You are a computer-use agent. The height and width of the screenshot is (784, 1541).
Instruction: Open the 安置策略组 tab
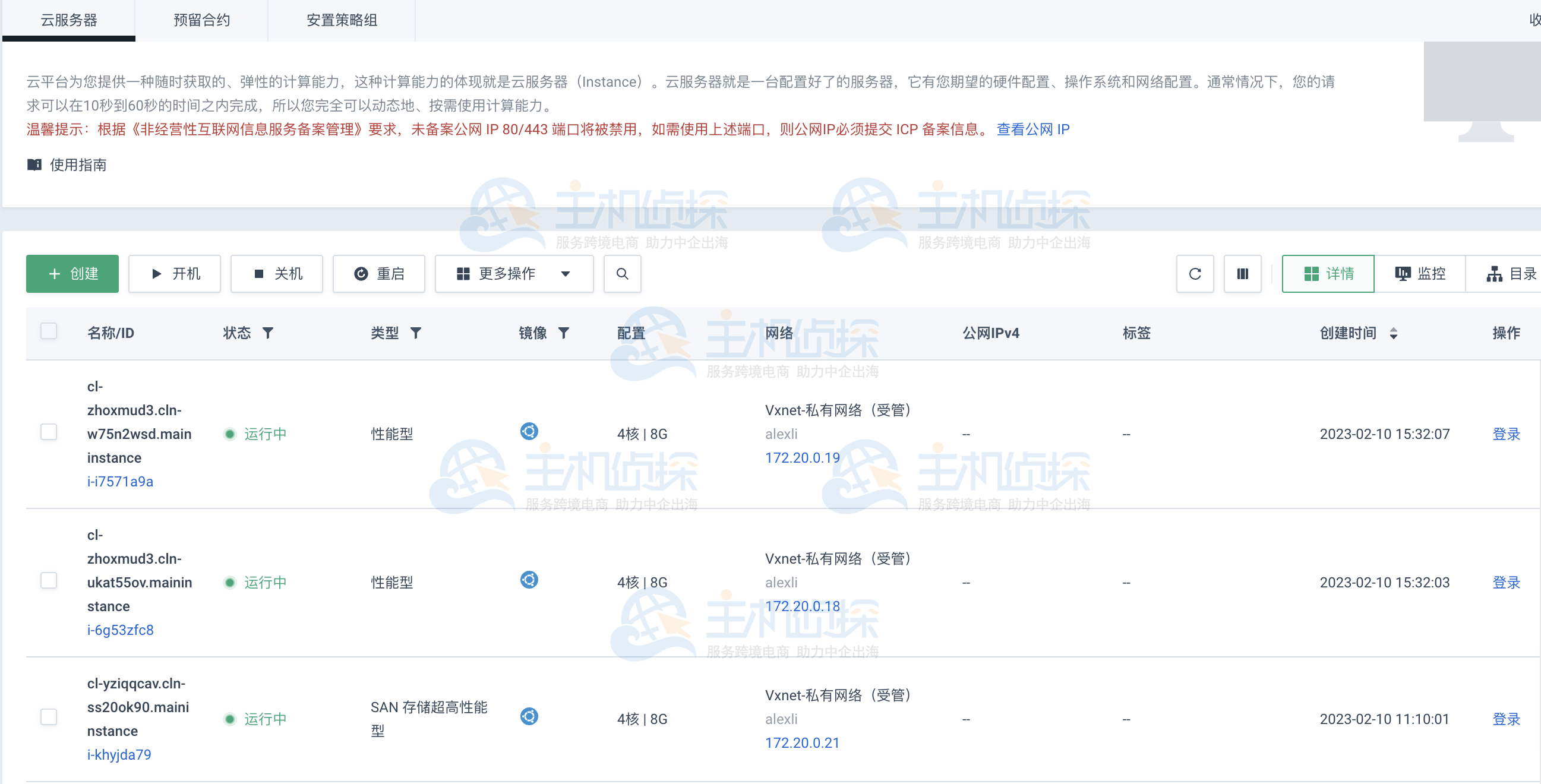point(342,20)
